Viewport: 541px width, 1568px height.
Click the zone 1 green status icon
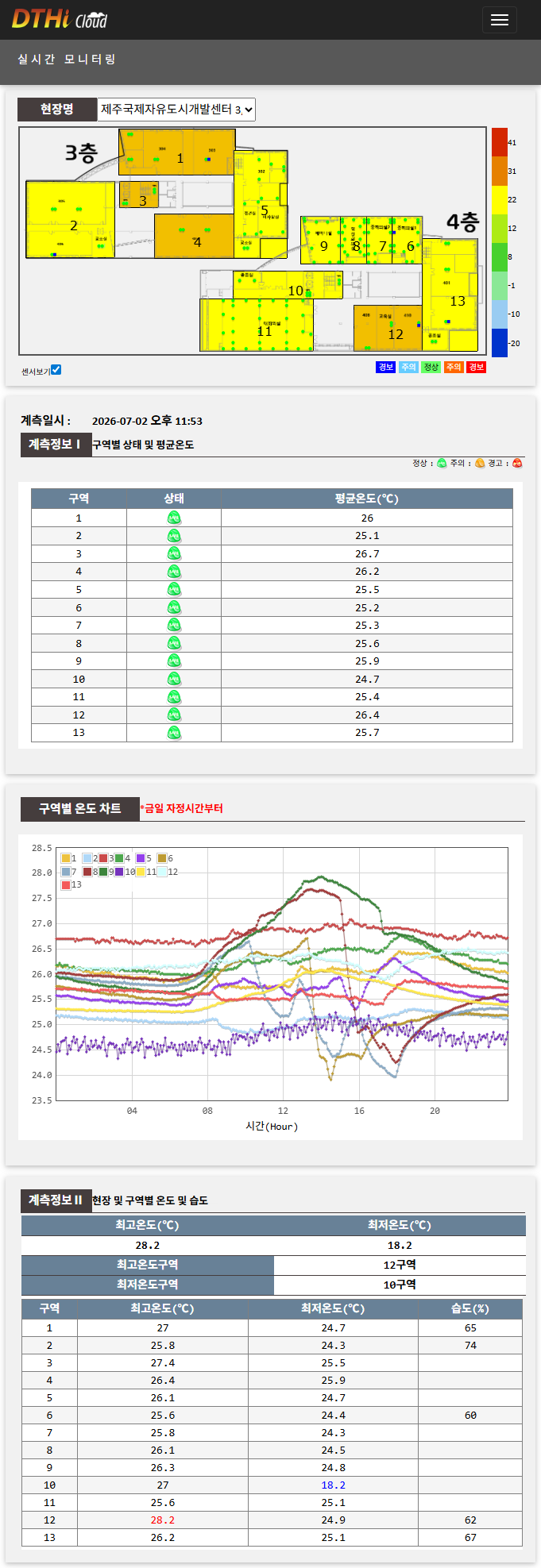174,518
